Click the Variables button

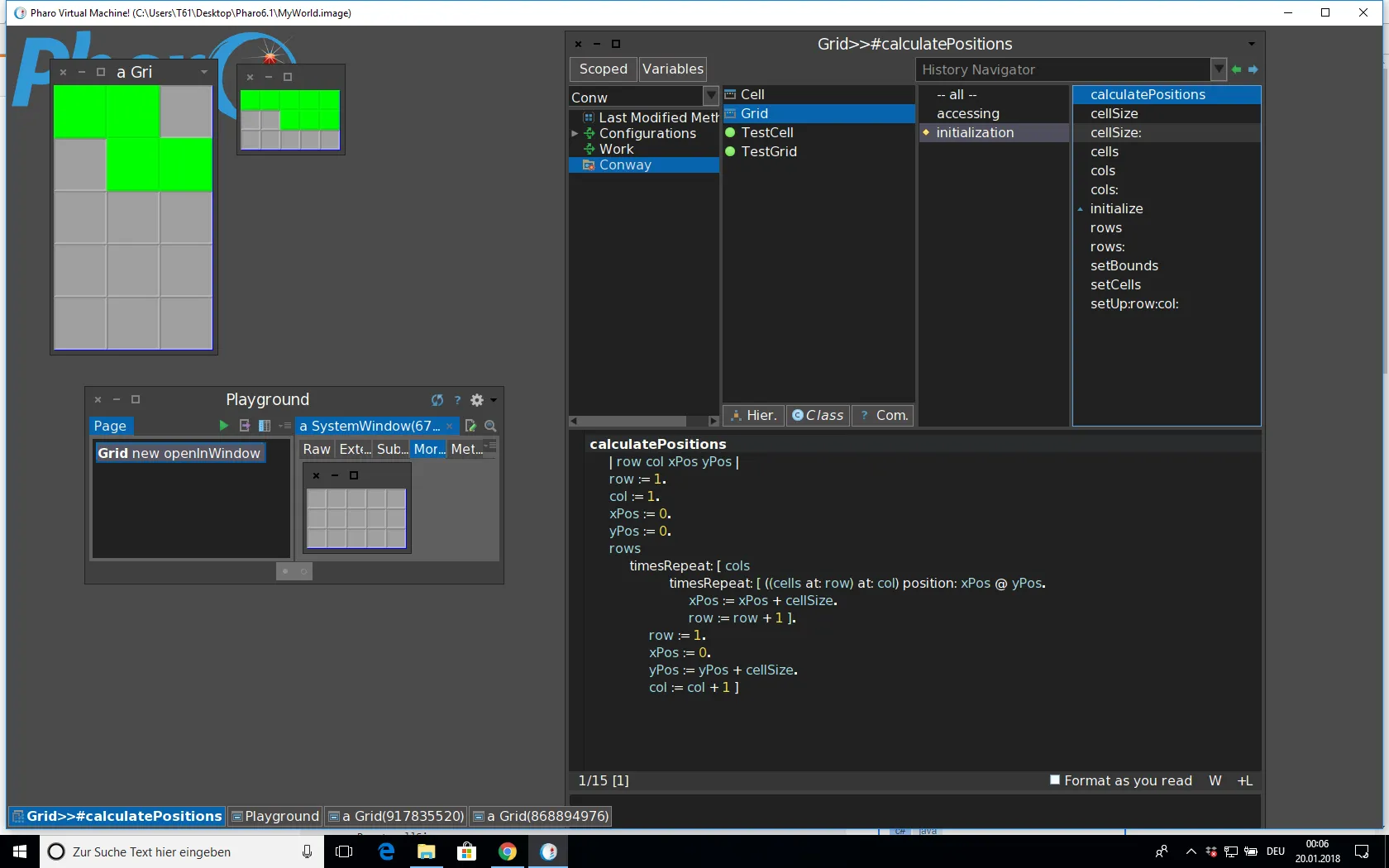pos(672,69)
